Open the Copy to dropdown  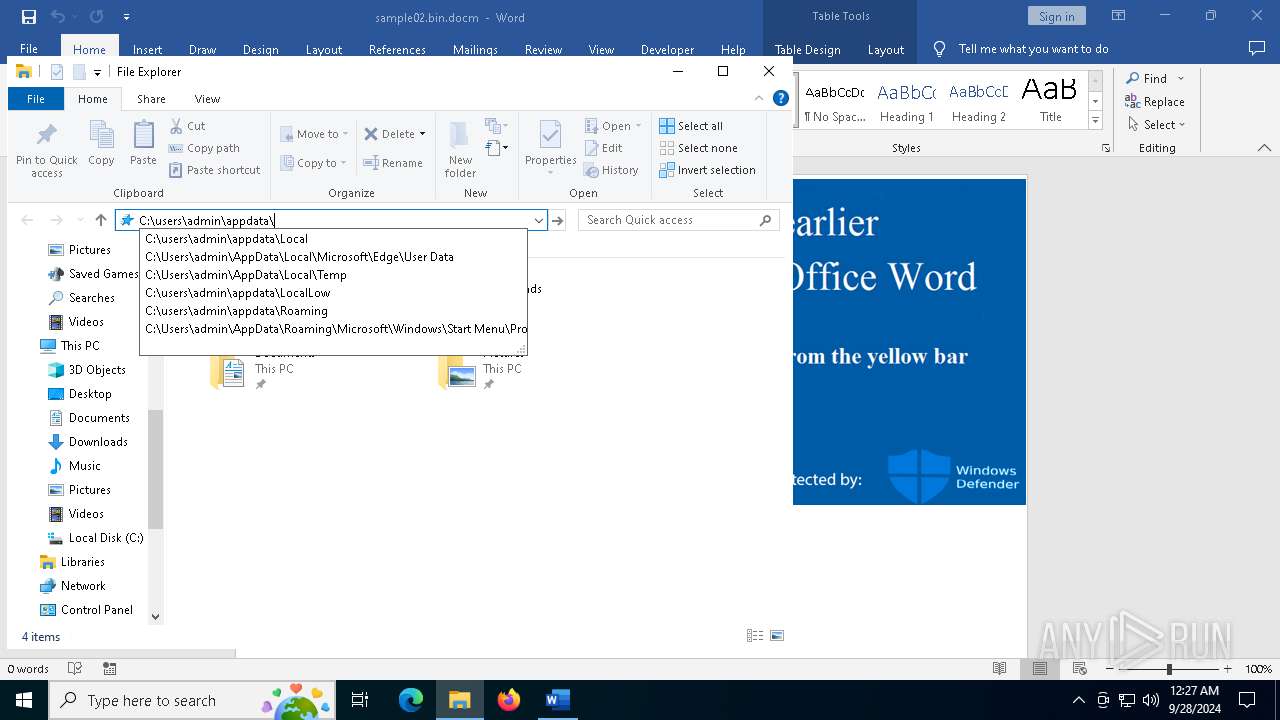point(314,163)
